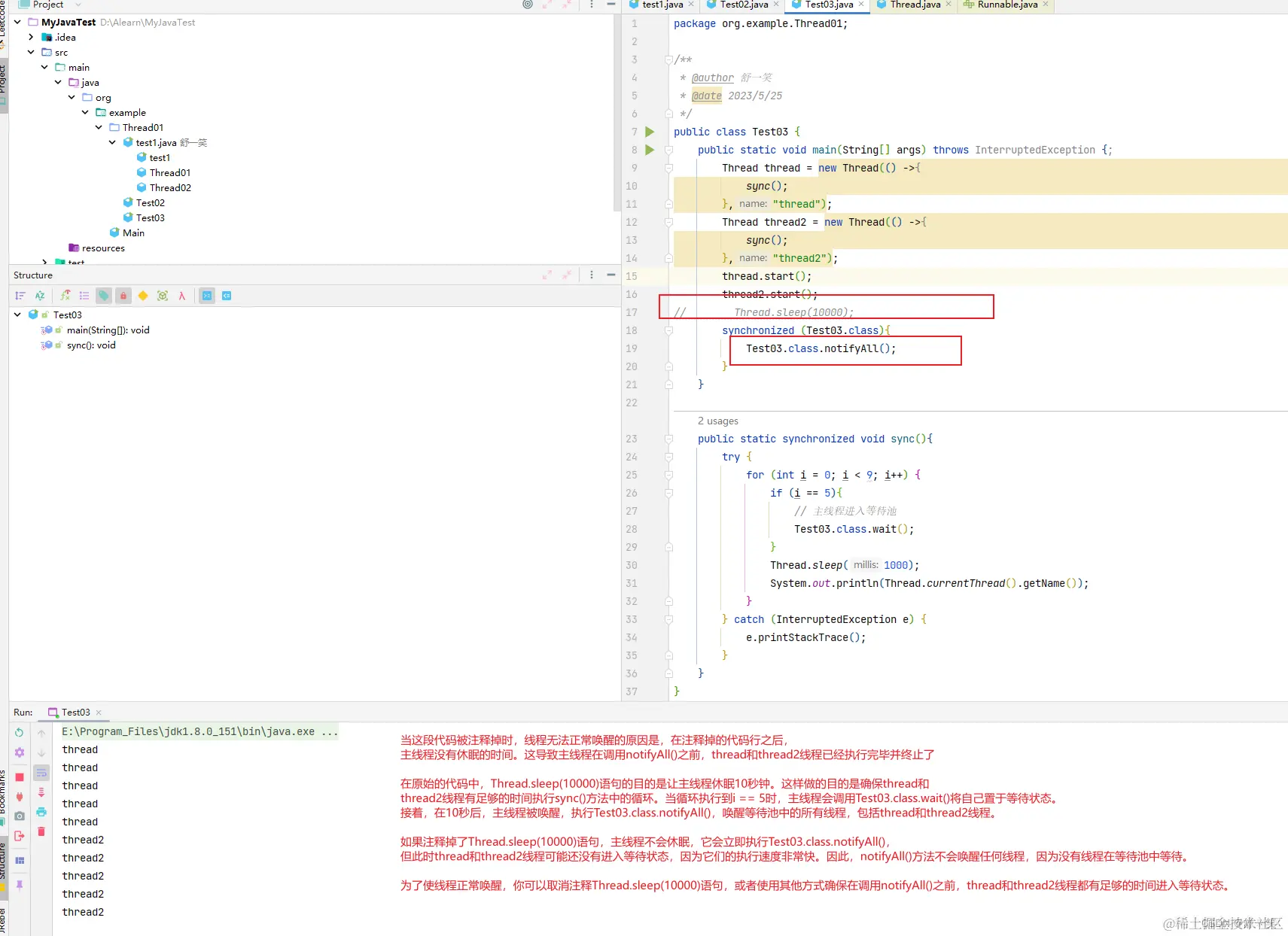Collapse the src folder
Image resolution: width=1288 pixels, height=936 pixels.
pyautogui.click(x=31, y=52)
